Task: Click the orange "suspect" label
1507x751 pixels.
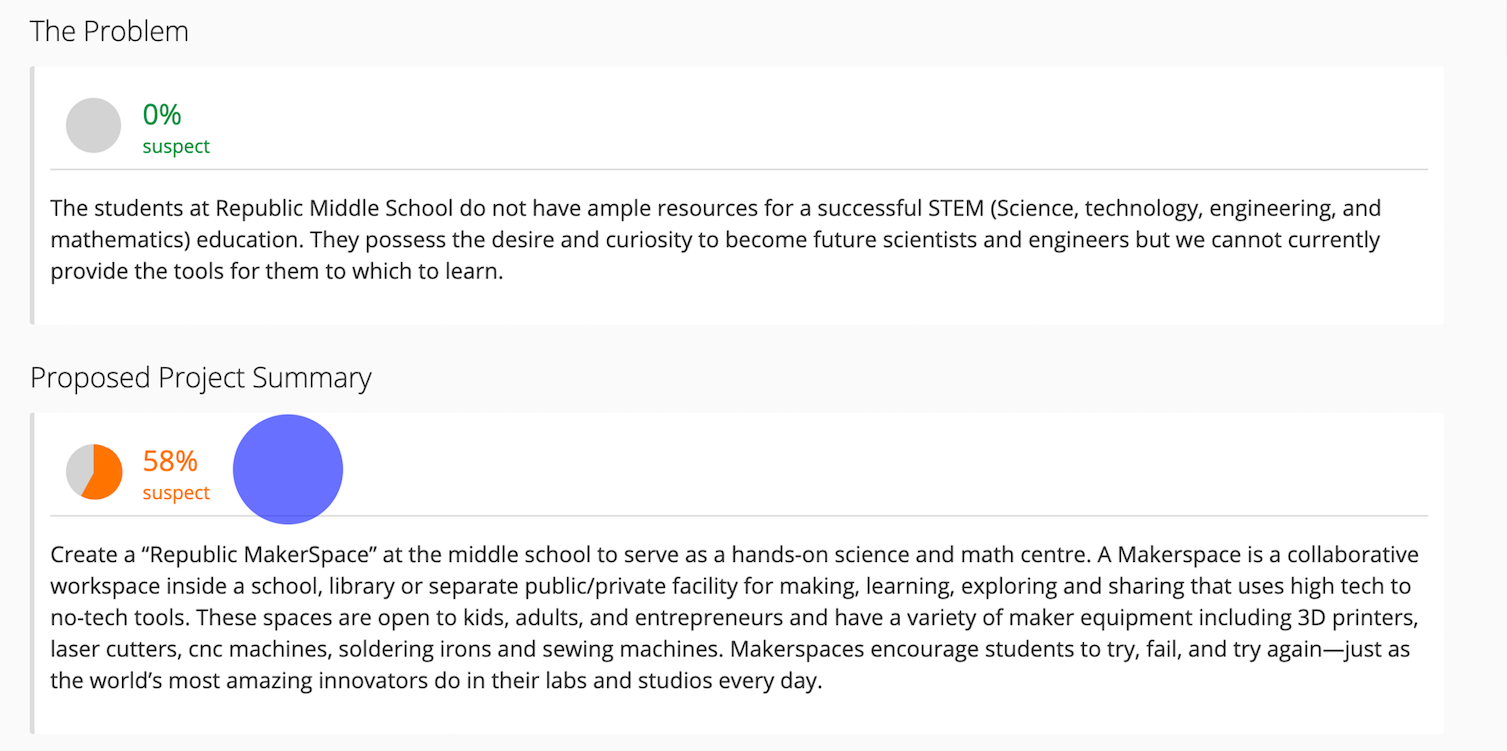Action: point(176,493)
